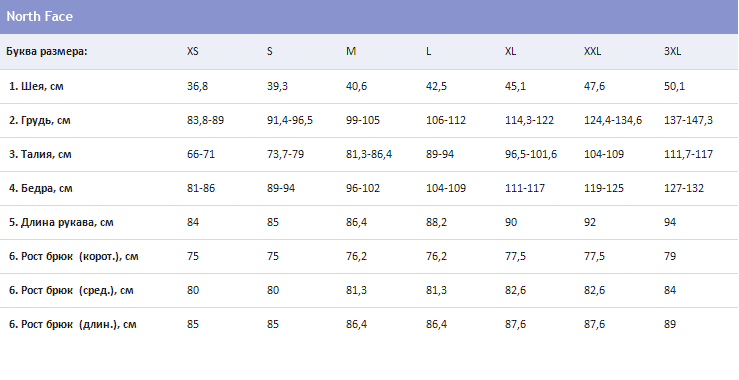
Task: Click sleeve length value 88,2
Action: click(x=436, y=223)
